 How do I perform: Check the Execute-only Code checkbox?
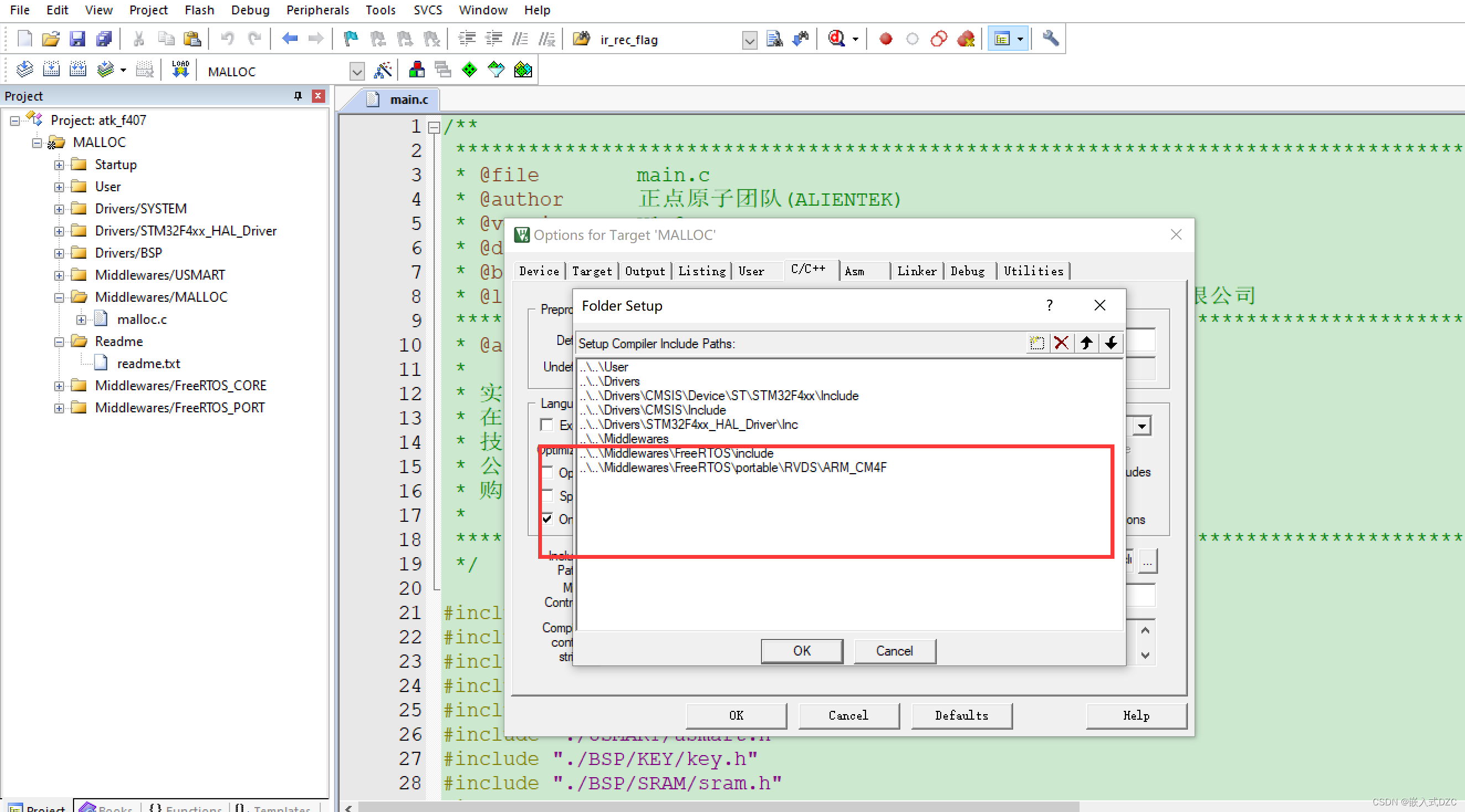[x=546, y=425]
